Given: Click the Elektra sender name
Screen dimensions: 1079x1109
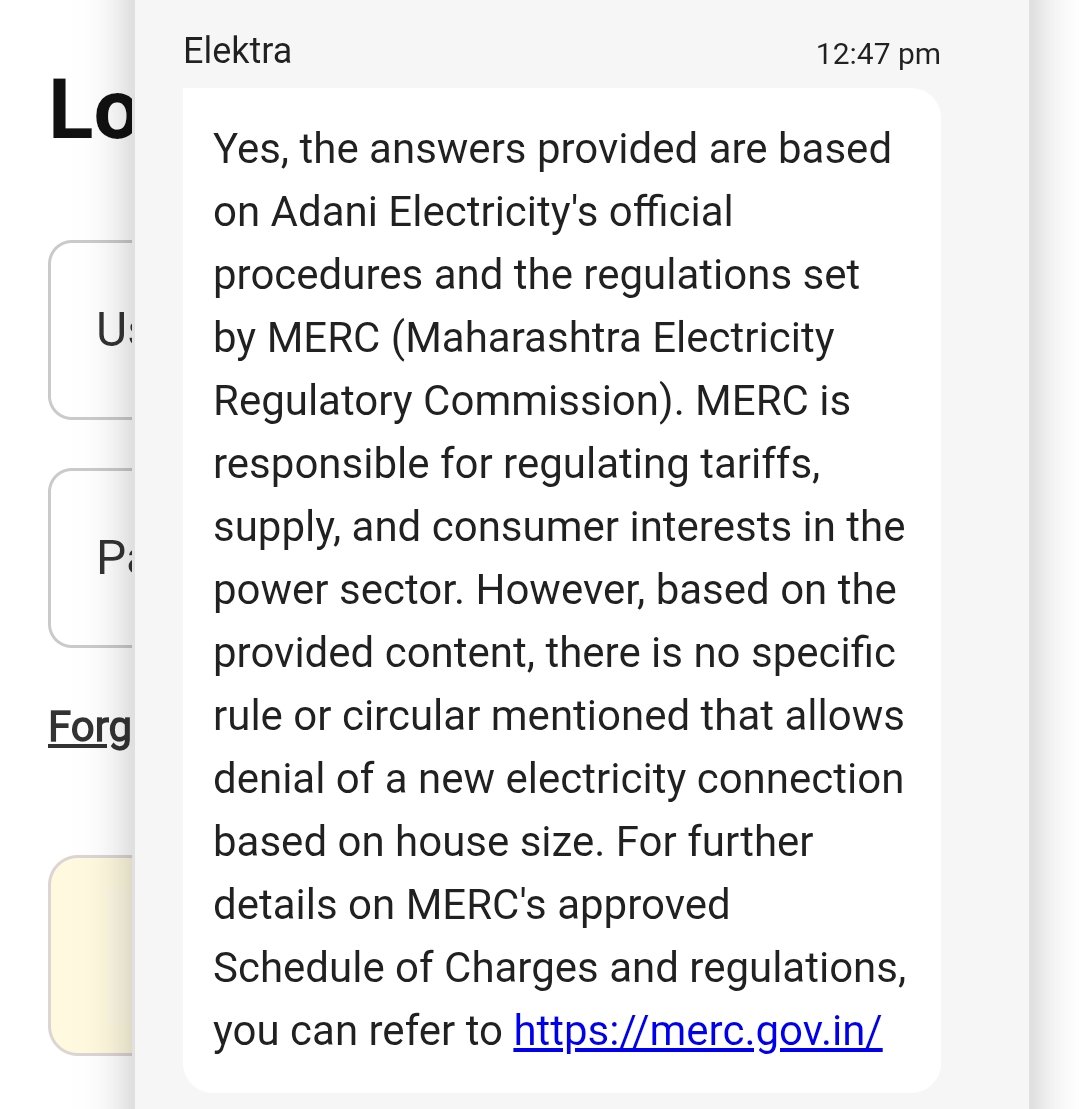Looking at the screenshot, I should 238,51.
